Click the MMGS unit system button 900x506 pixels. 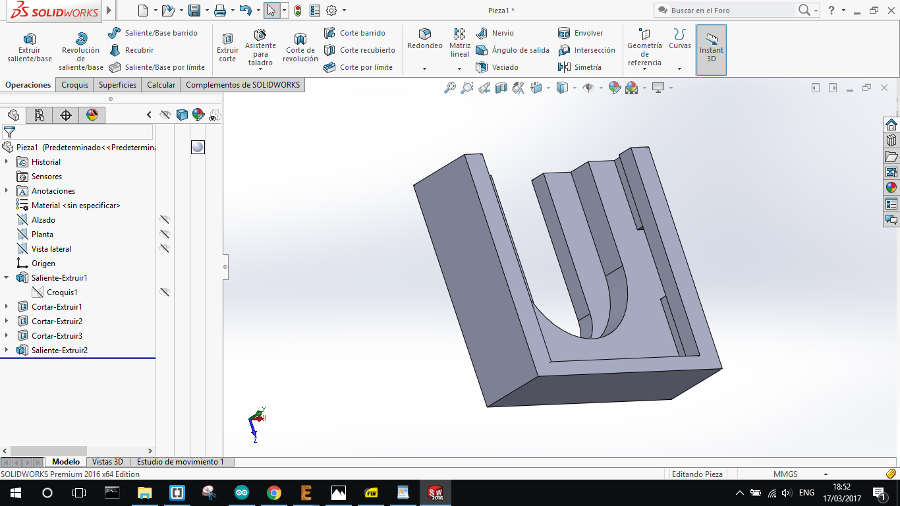(x=785, y=474)
